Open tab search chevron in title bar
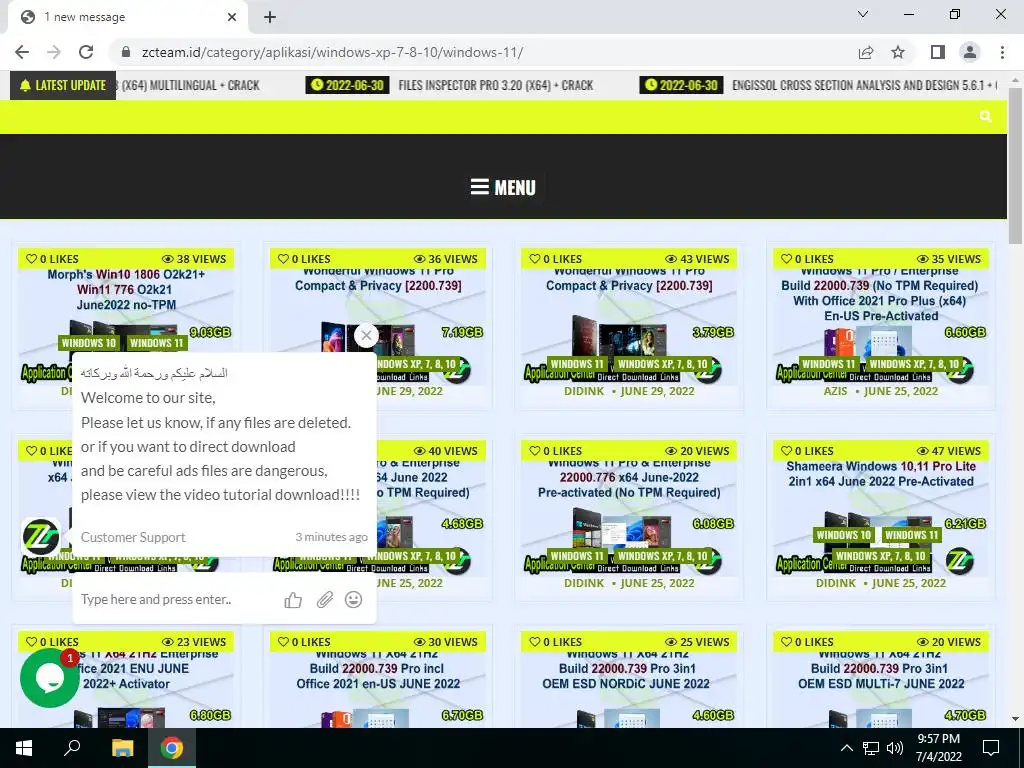The height and width of the screenshot is (768, 1024). [x=863, y=14]
